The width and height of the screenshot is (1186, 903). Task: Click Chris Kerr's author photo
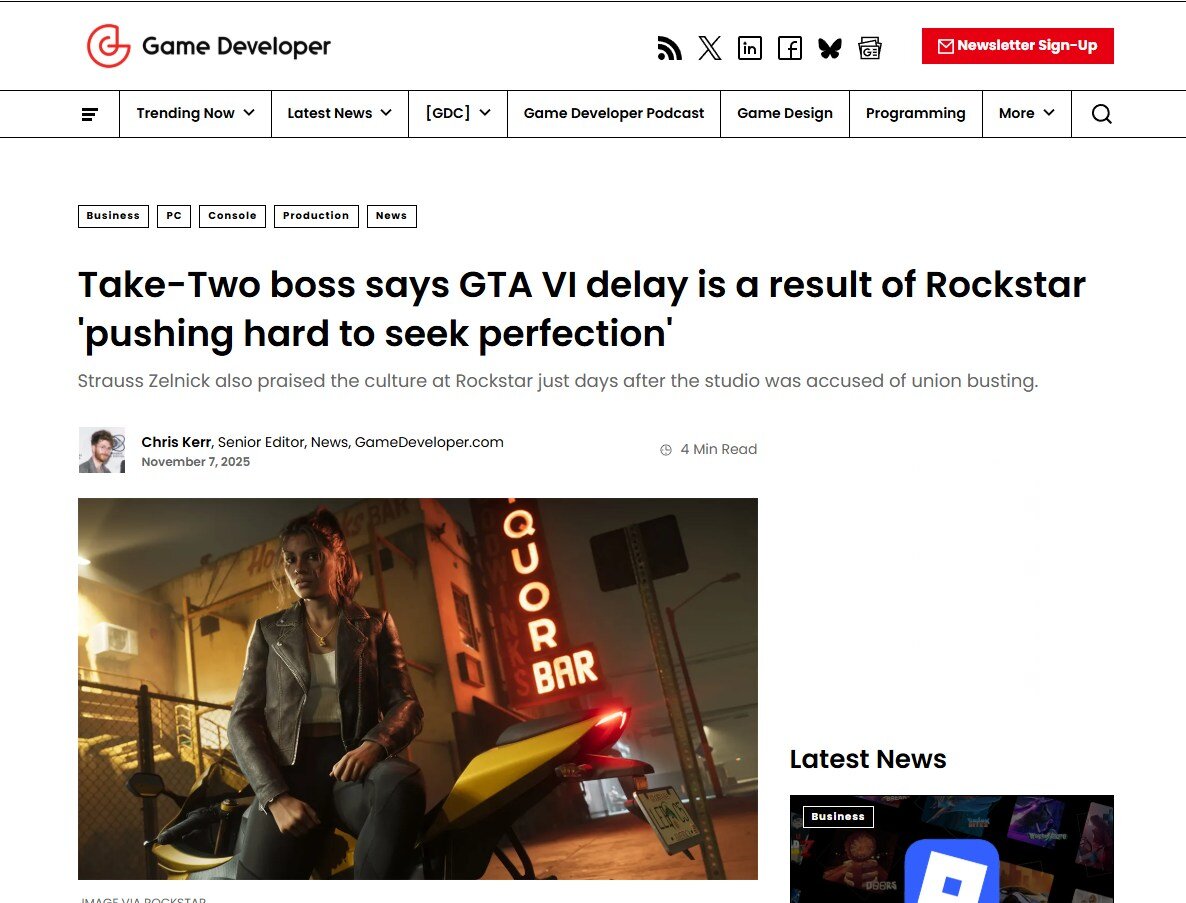point(102,450)
